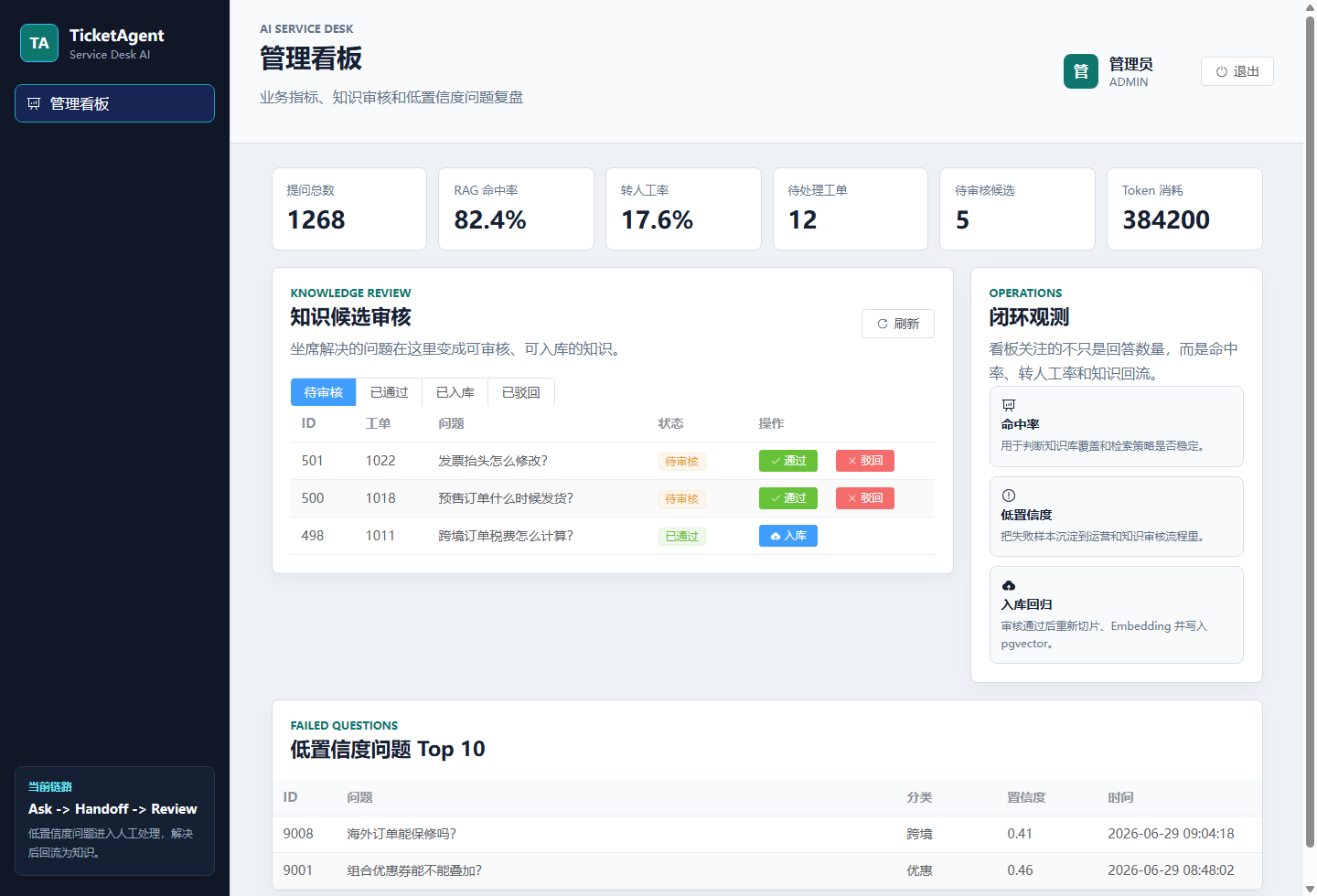Click the Token 消耗 384200 stat card
This screenshot has height=896, width=1317.
[x=1184, y=208]
